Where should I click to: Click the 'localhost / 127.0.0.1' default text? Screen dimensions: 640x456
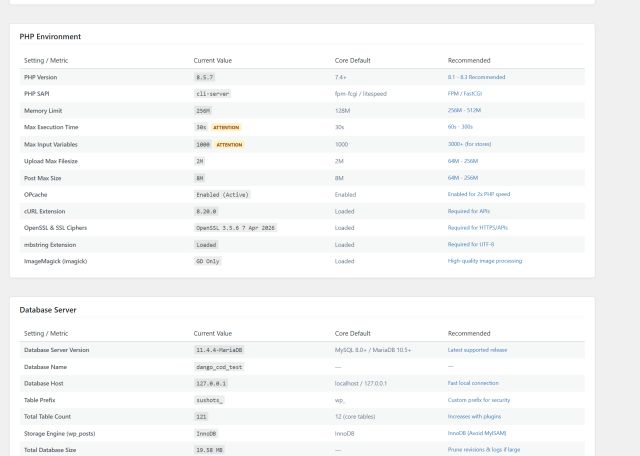coord(360,383)
